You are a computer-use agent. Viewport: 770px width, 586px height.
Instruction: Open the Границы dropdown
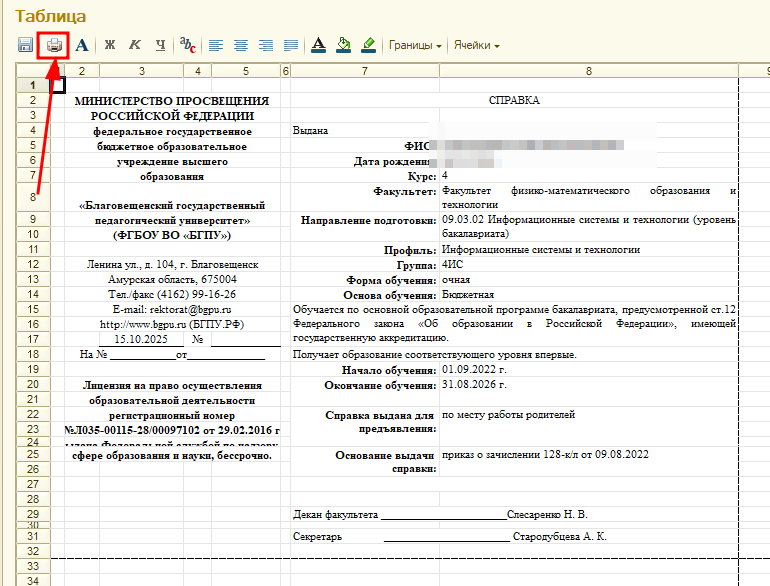[x=415, y=45]
